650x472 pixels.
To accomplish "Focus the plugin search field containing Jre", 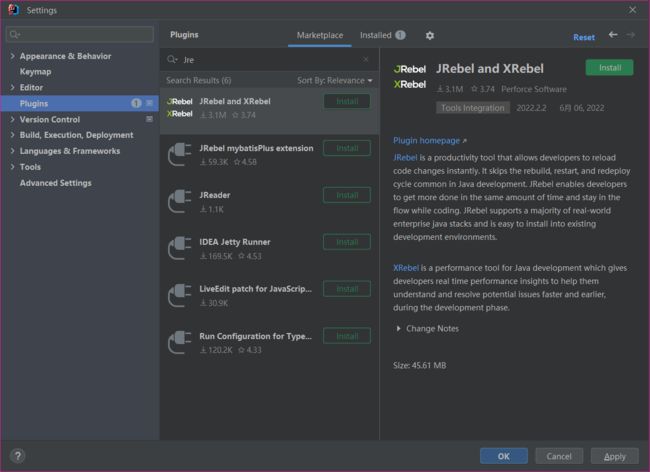I will 269,60.
